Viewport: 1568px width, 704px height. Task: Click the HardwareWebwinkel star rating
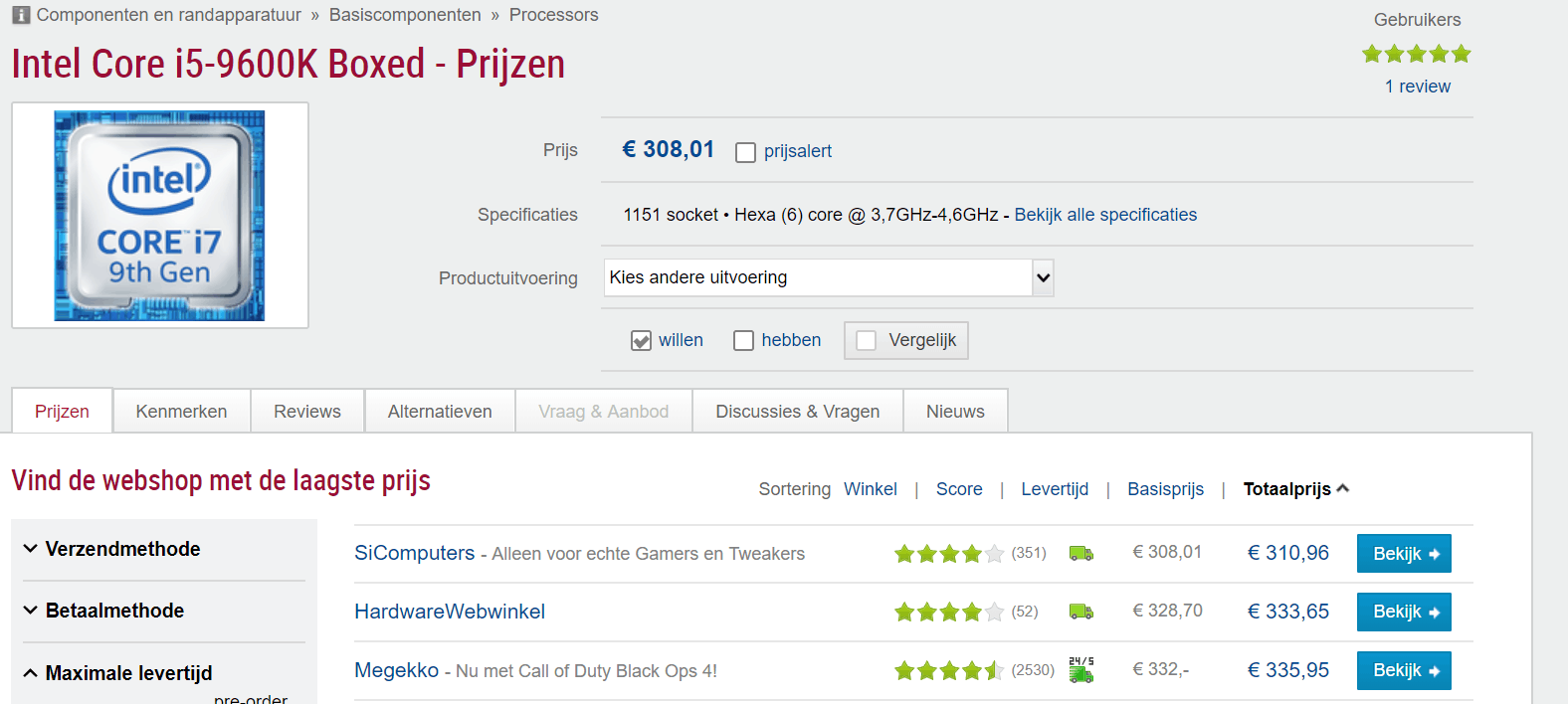[949, 613]
